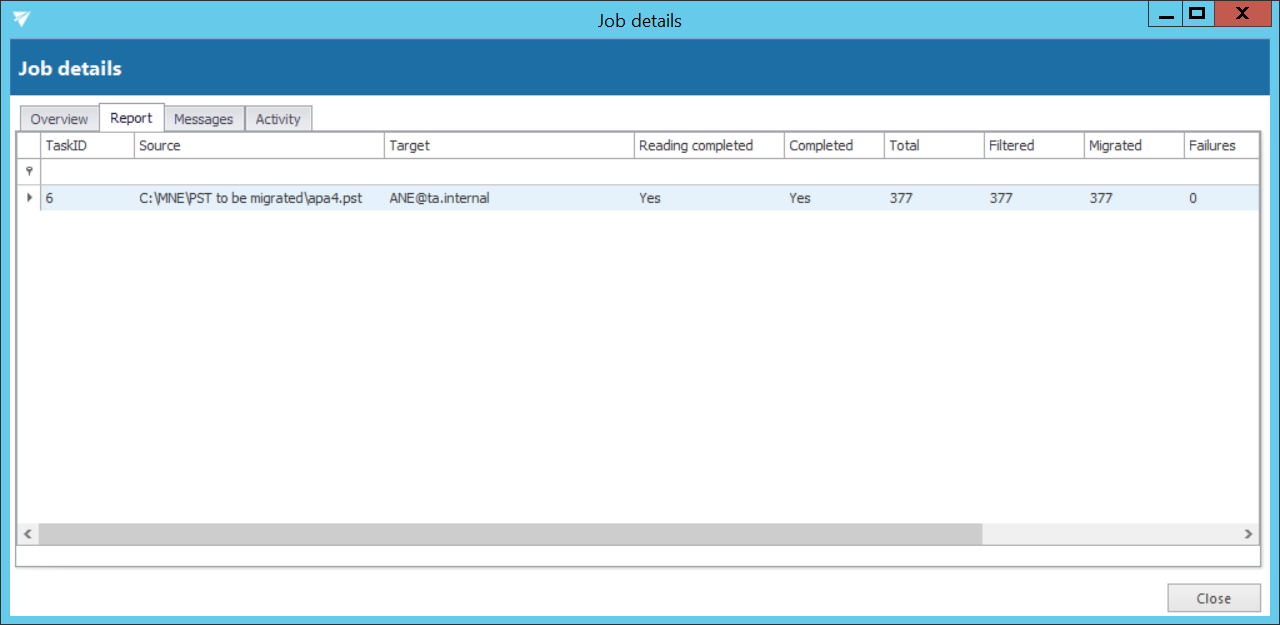Click the Reading completed column header
1280x625 pixels.
(x=708, y=146)
